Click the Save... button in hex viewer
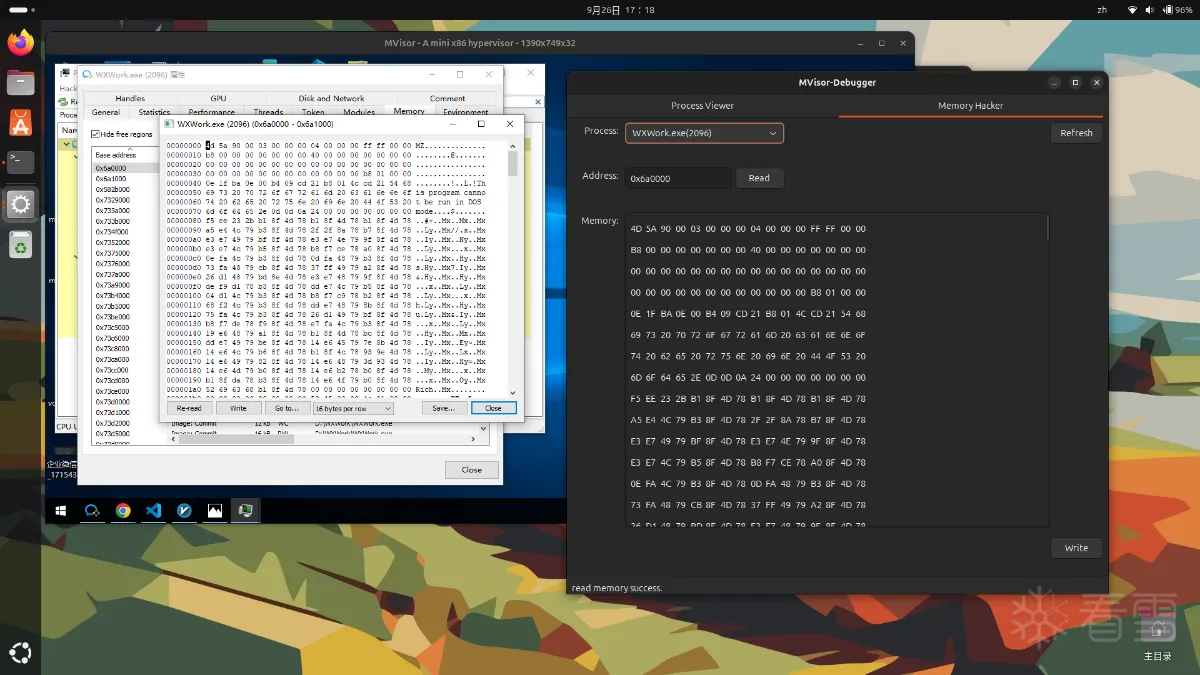This screenshot has width=1200, height=675. [x=444, y=408]
